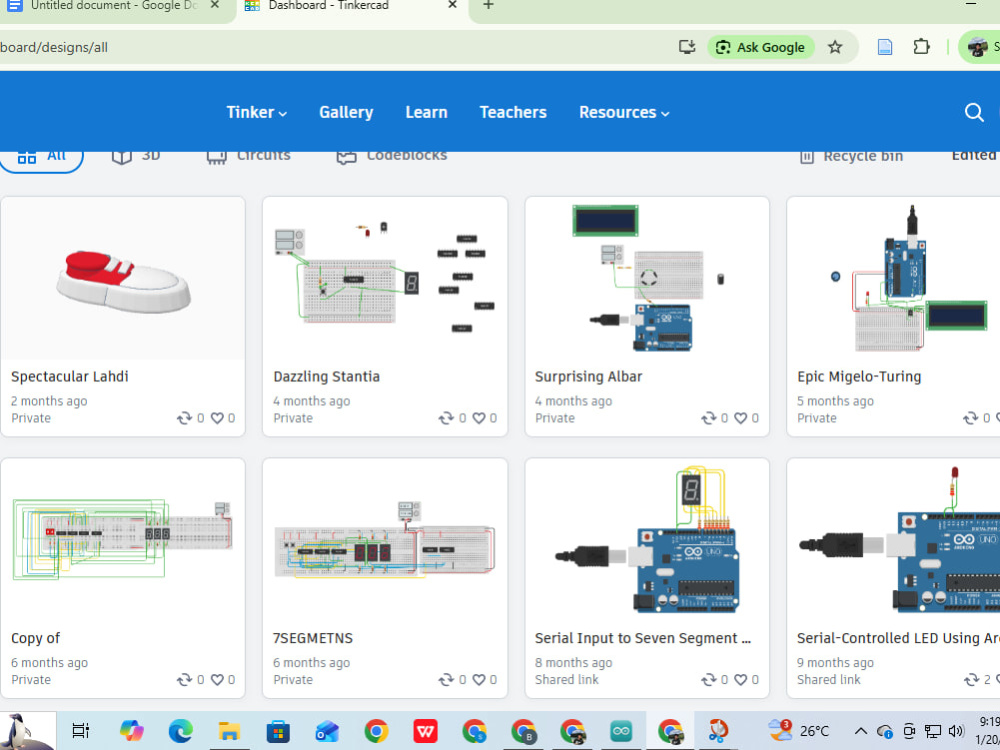Click the volume speaker tray icon

[x=956, y=731]
